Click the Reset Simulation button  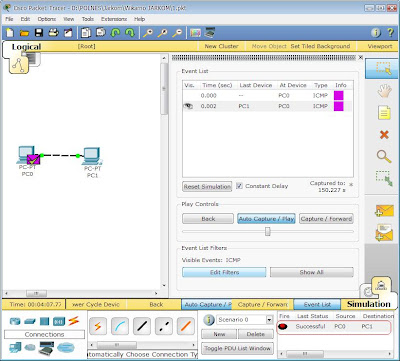pyautogui.click(x=207, y=186)
